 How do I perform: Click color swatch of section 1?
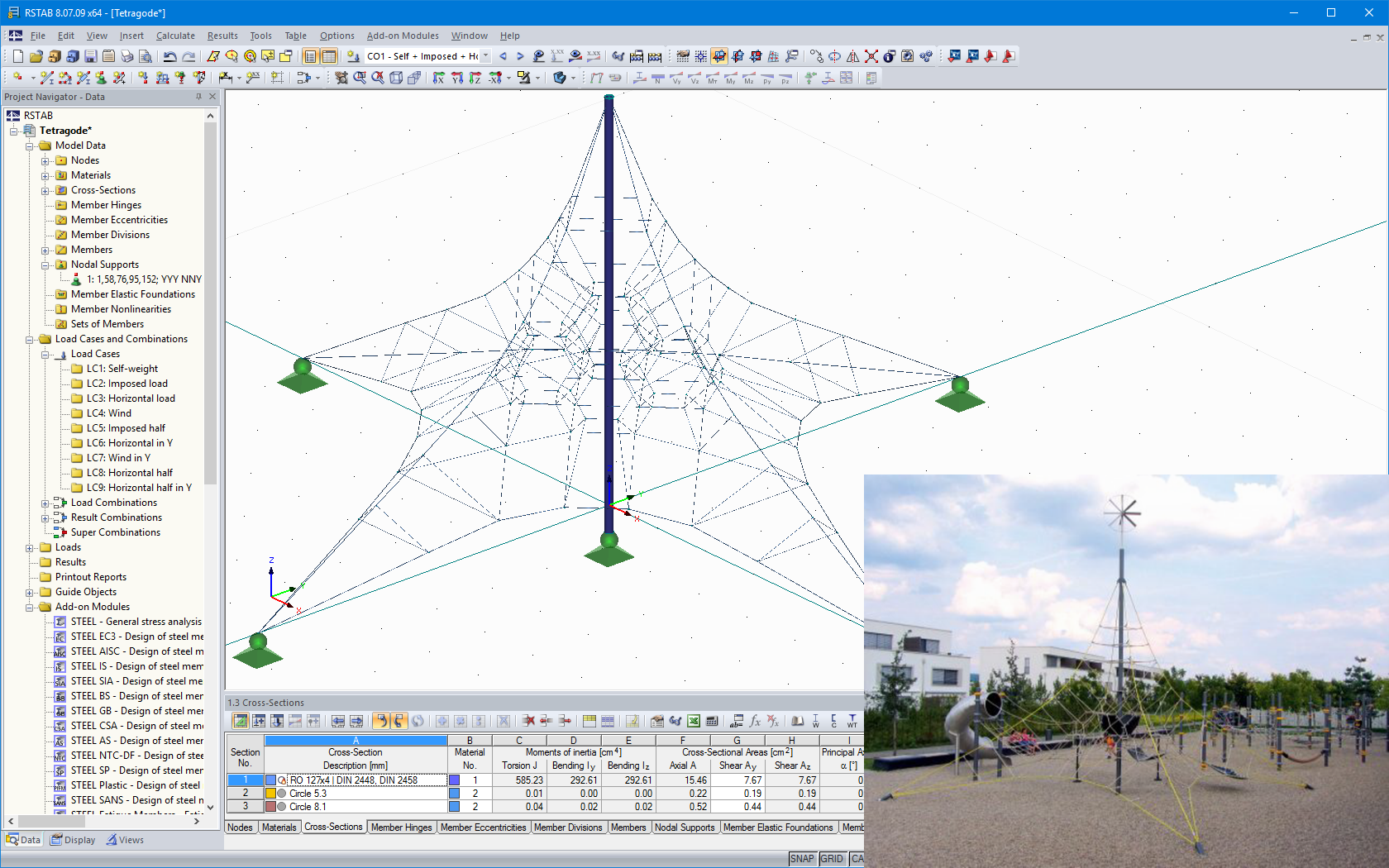point(270,780)
